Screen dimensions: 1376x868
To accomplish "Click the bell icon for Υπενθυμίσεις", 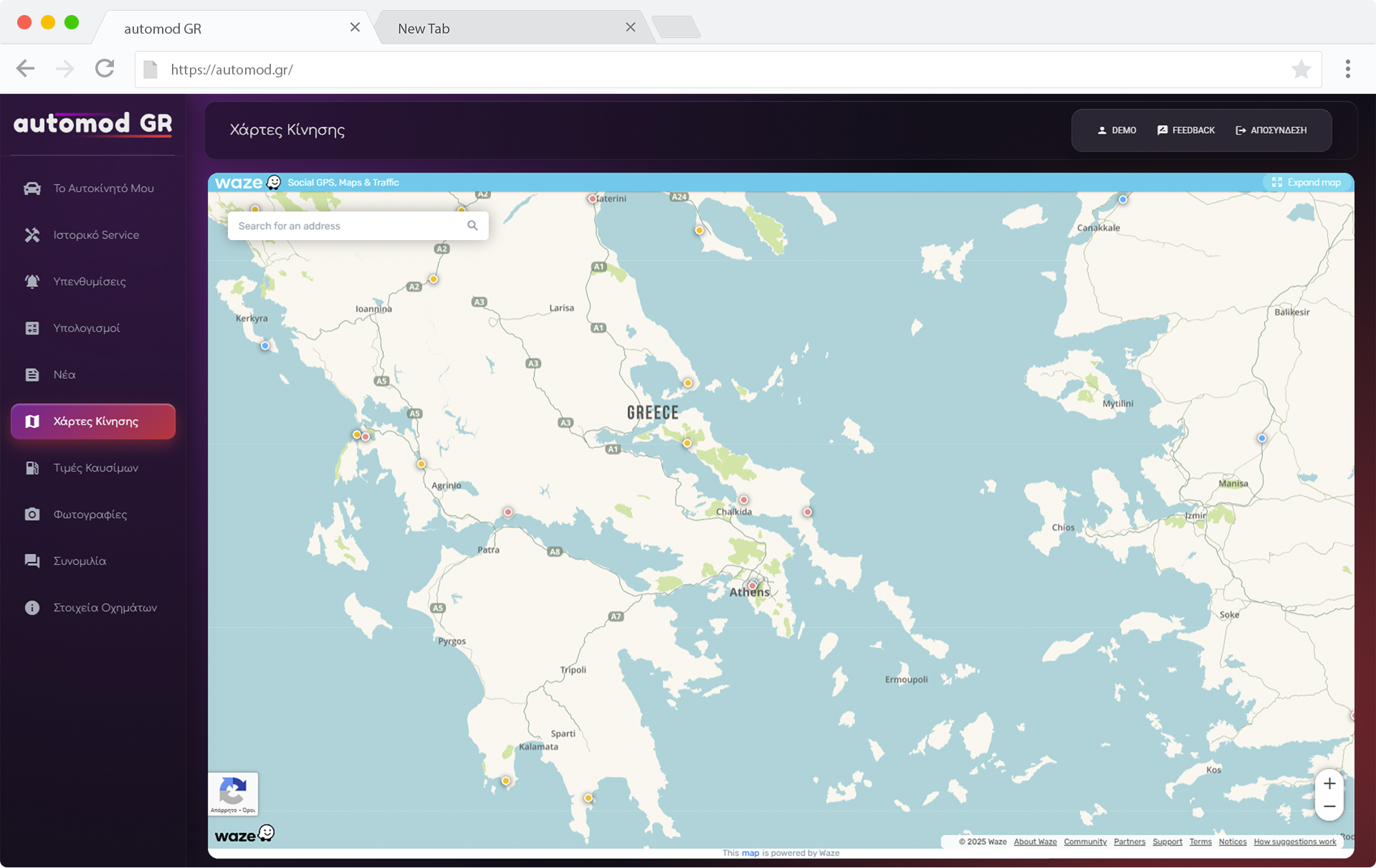I will click(x=32, y=282).
